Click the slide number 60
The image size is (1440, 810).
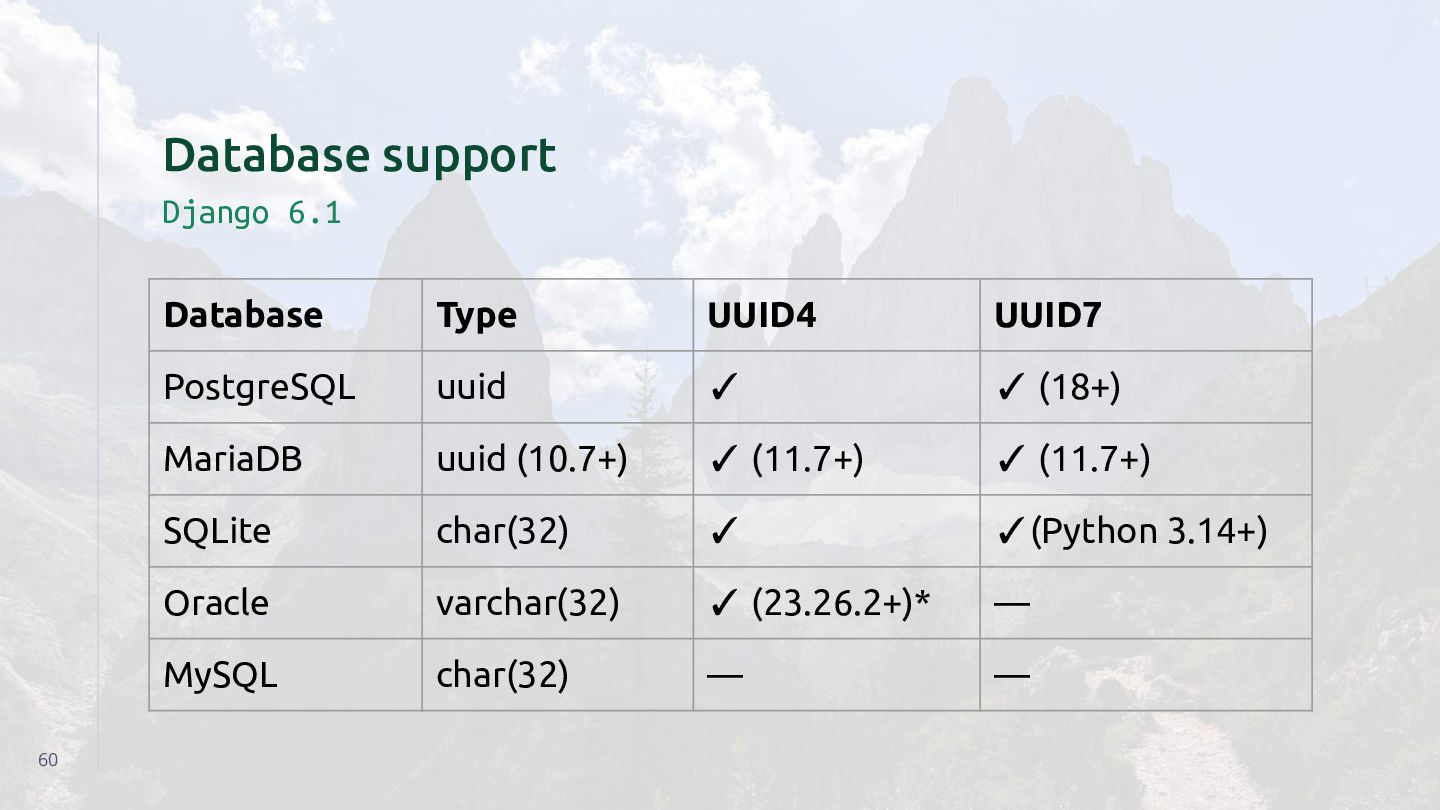(48, 760)
